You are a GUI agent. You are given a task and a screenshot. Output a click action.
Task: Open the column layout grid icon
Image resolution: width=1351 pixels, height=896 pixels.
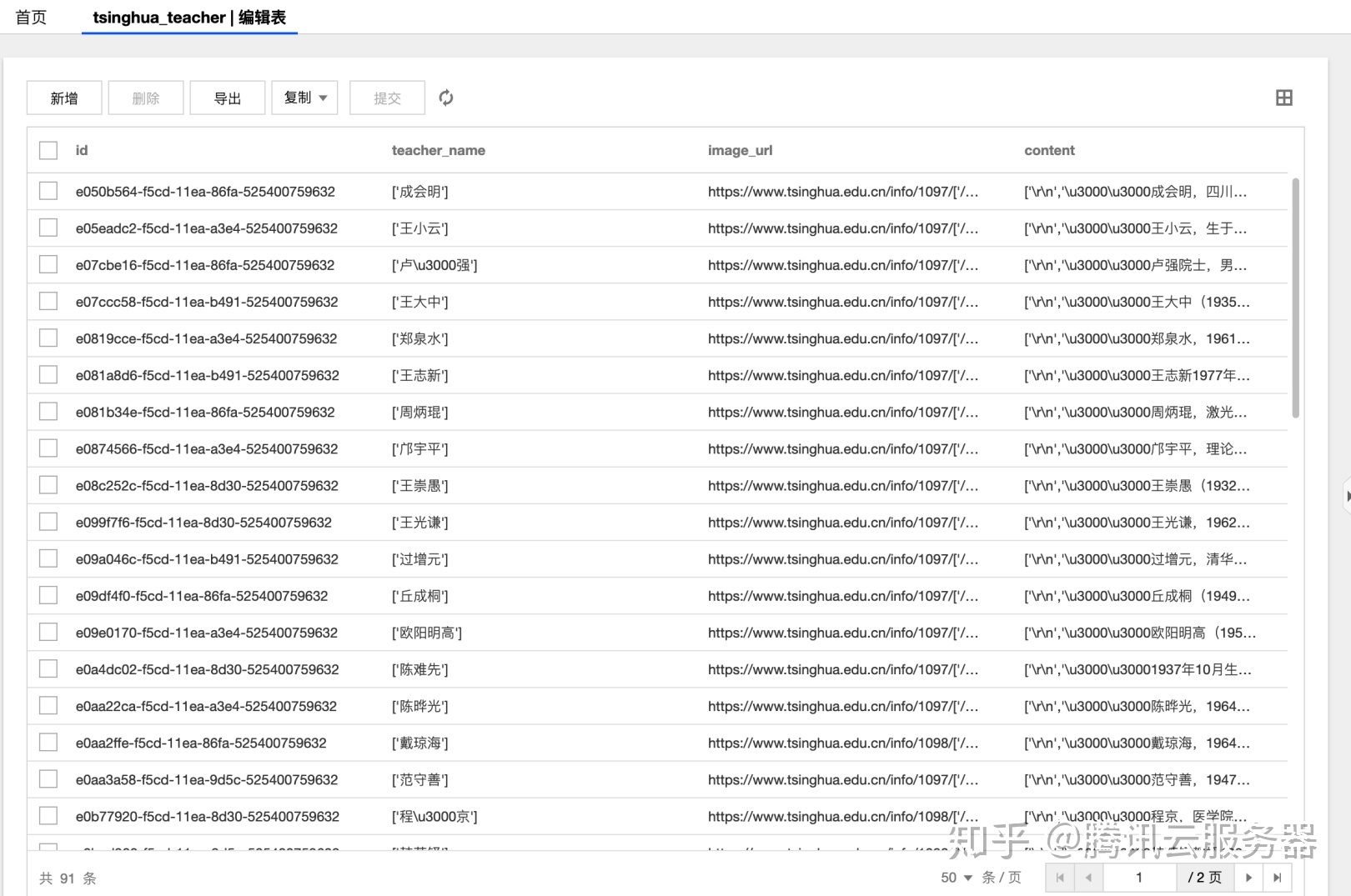click(x=1284, y=98)
